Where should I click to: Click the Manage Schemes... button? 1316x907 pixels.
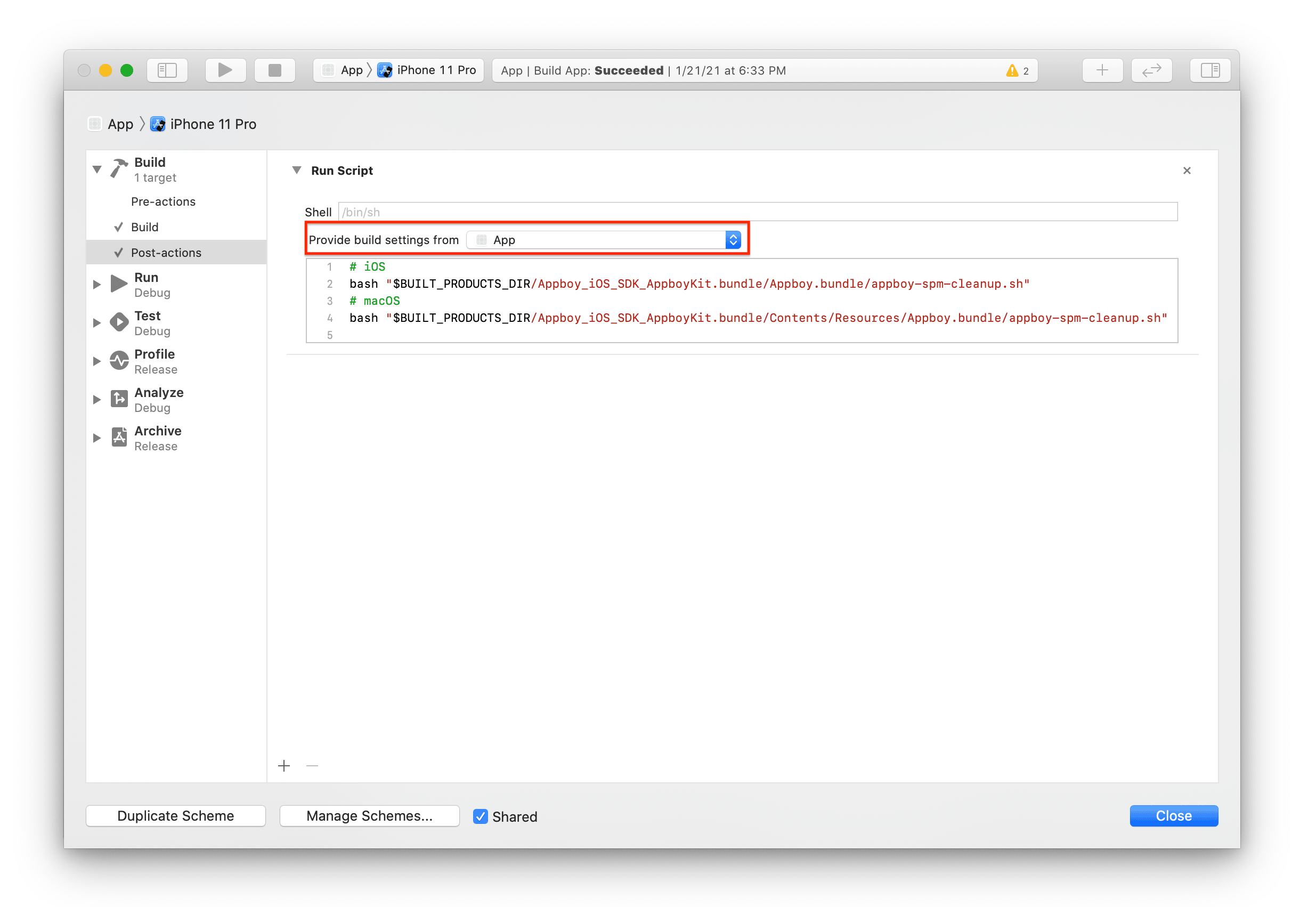(x=369, y=815)
